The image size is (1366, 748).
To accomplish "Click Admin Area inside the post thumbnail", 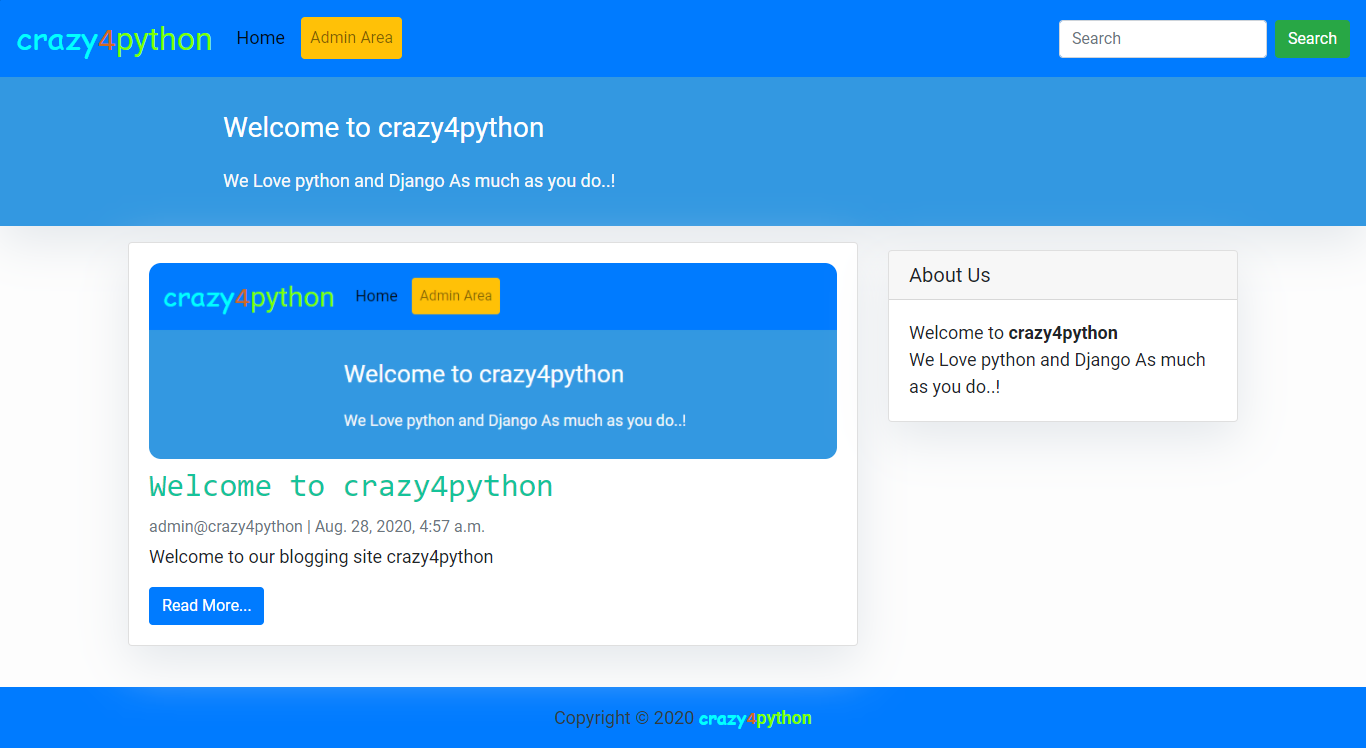I will coord(455,296).
